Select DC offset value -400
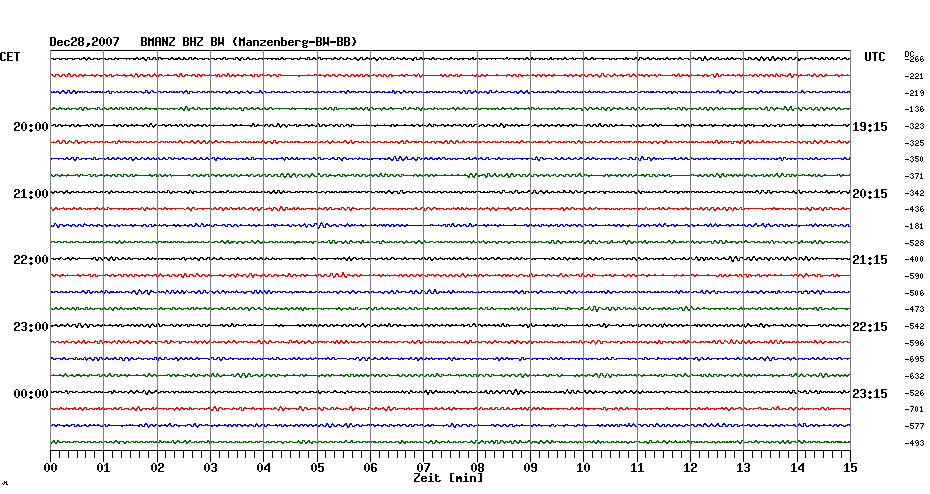This screenshot has height=494, width=930. click(914, 259)
